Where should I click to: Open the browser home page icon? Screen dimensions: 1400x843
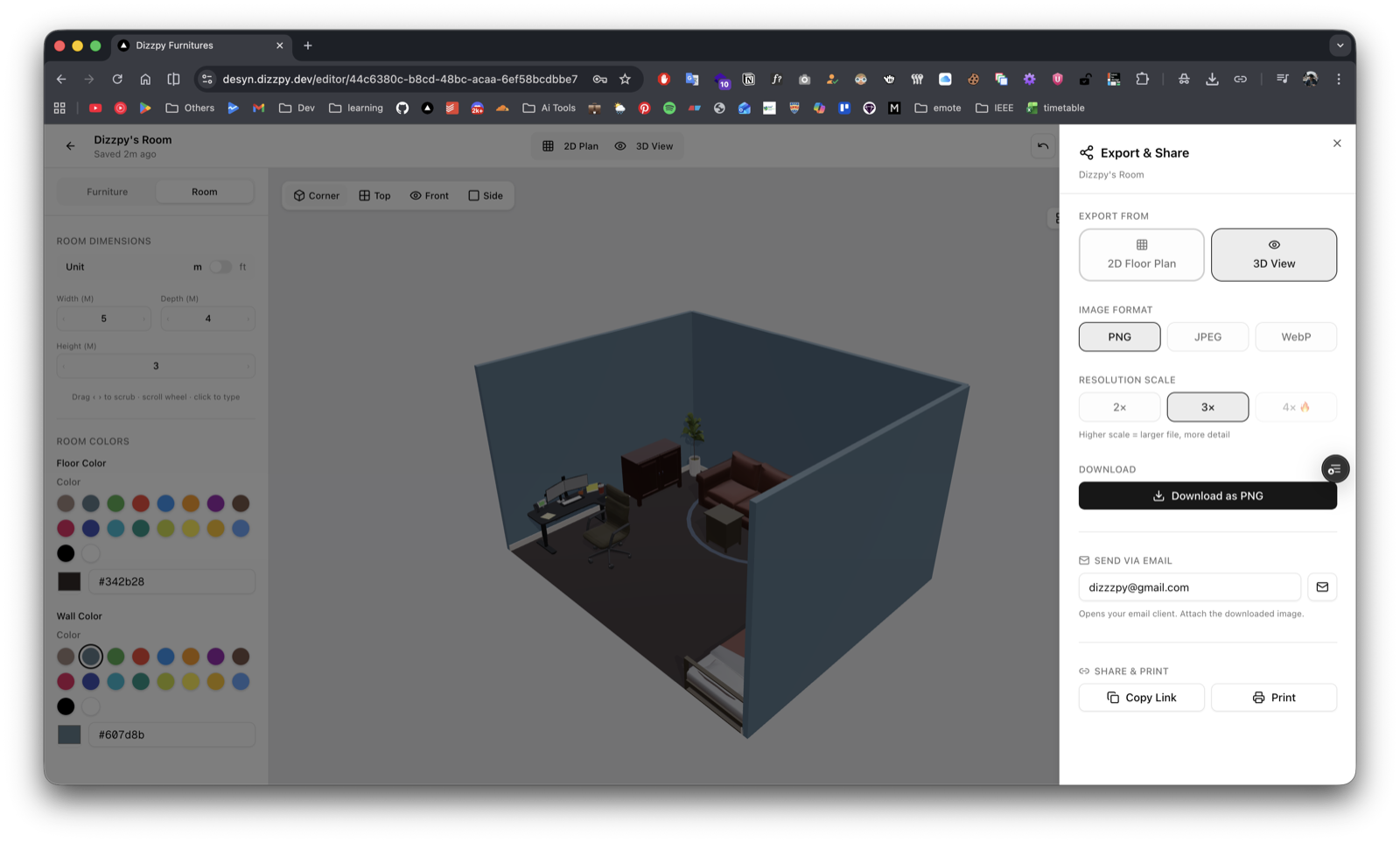point(145,79)
